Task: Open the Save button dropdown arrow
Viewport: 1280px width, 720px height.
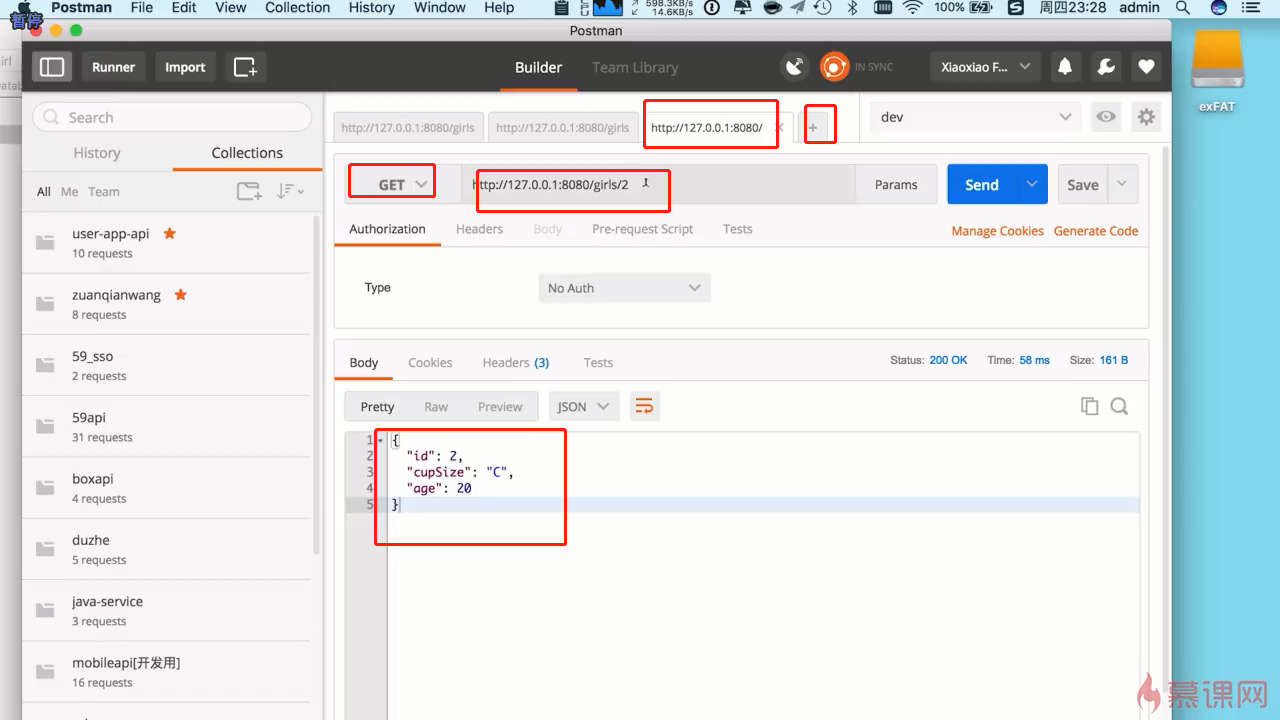Action: [1123, 184]
